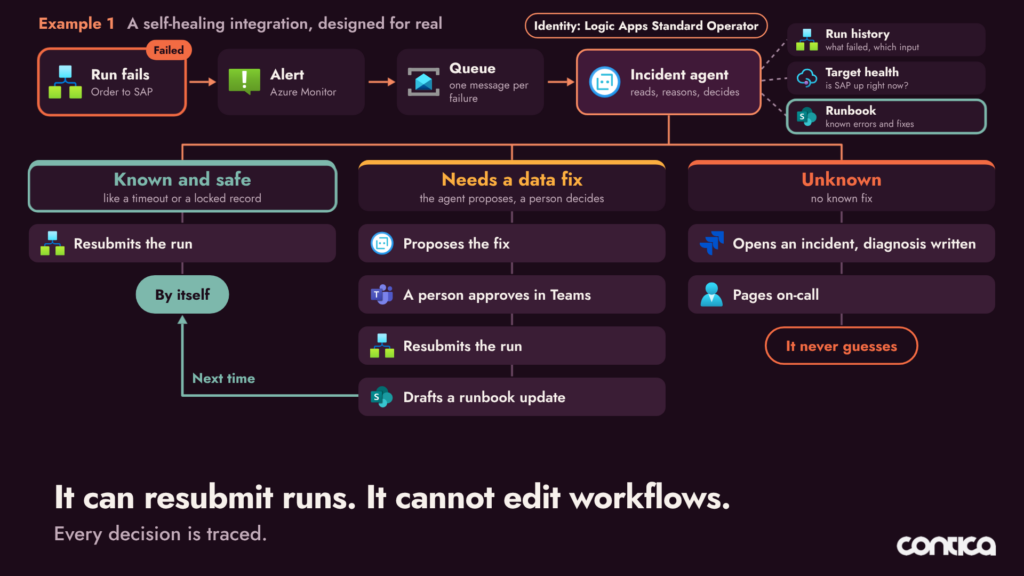Screen dimensions: 1024x576
Task: Select the Target health cloud icon
Action: 807,78
